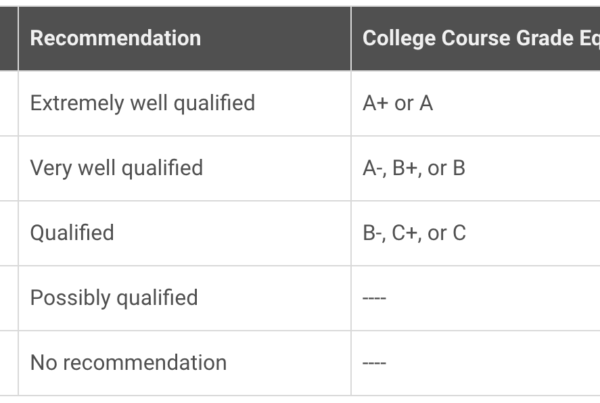Click the Possibly qualified cell

tap(184, 298)
